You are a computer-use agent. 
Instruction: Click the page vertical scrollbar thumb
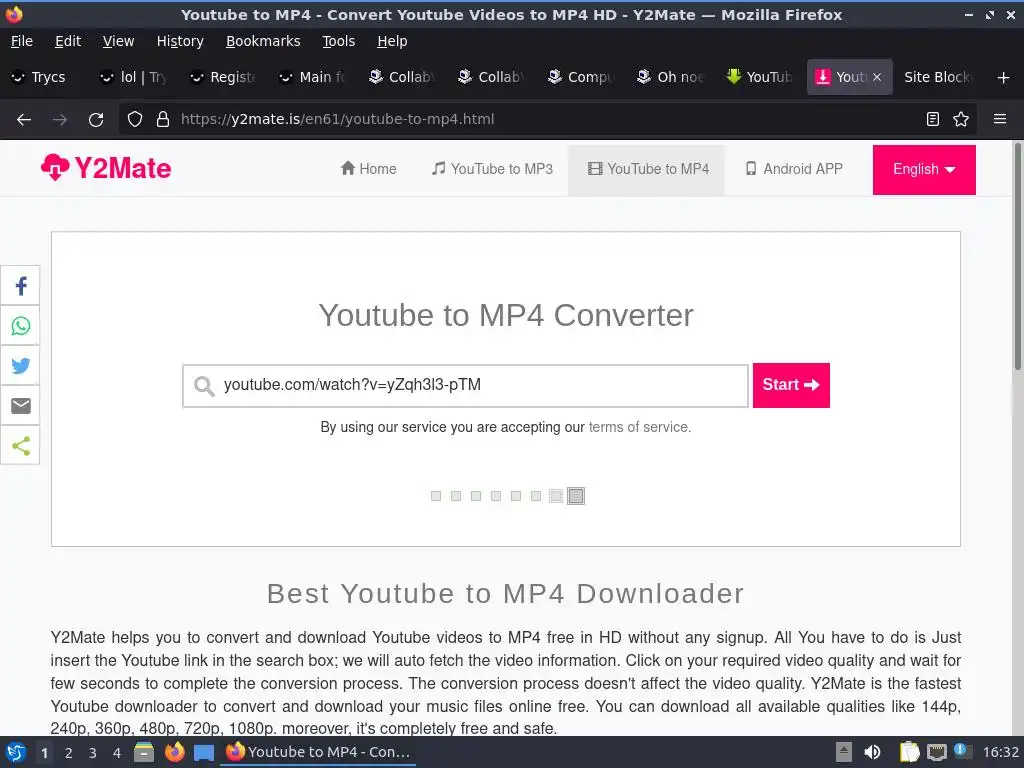pyautogui.click(x=1017, y=257)
